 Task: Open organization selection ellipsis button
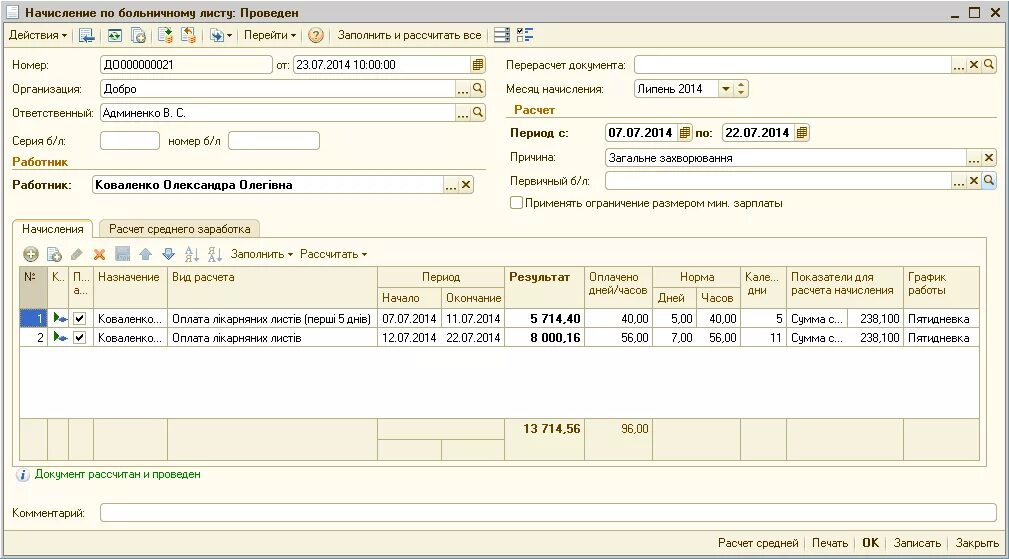(463, 89)
